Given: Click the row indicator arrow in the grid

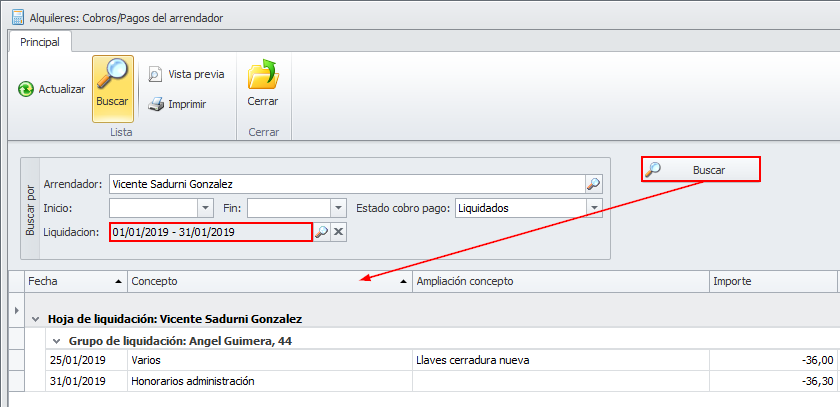Looking at the screenshot, I should (16, 310).
